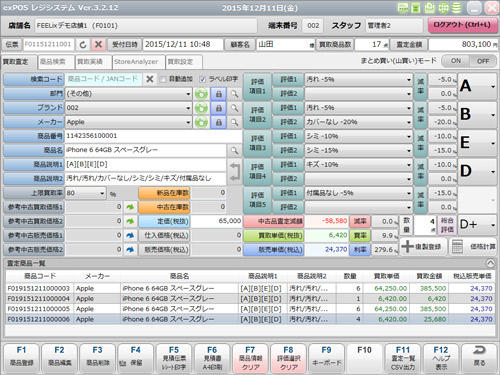500x375 pixels.
Task: Open the 評価項目4 dropdown showing キズ -10%
Action: coord(359,165)
